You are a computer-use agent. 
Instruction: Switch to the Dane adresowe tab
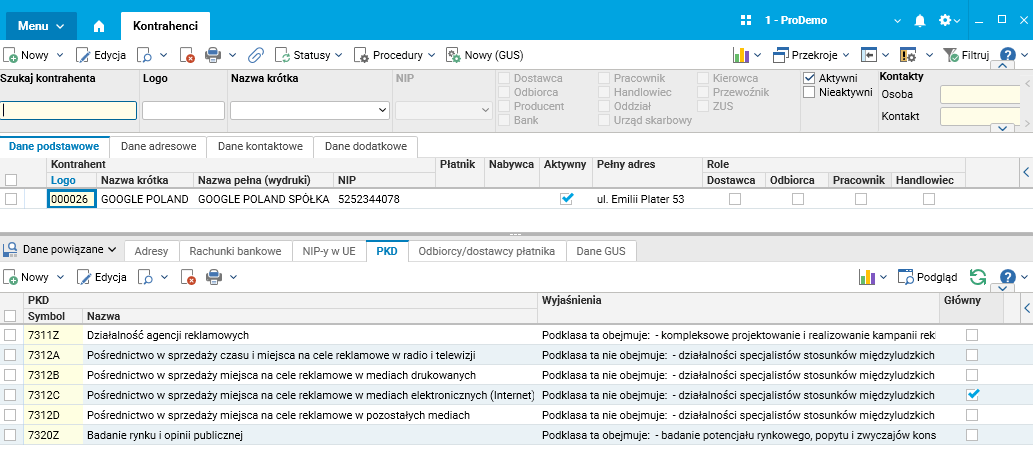[158, 146]
